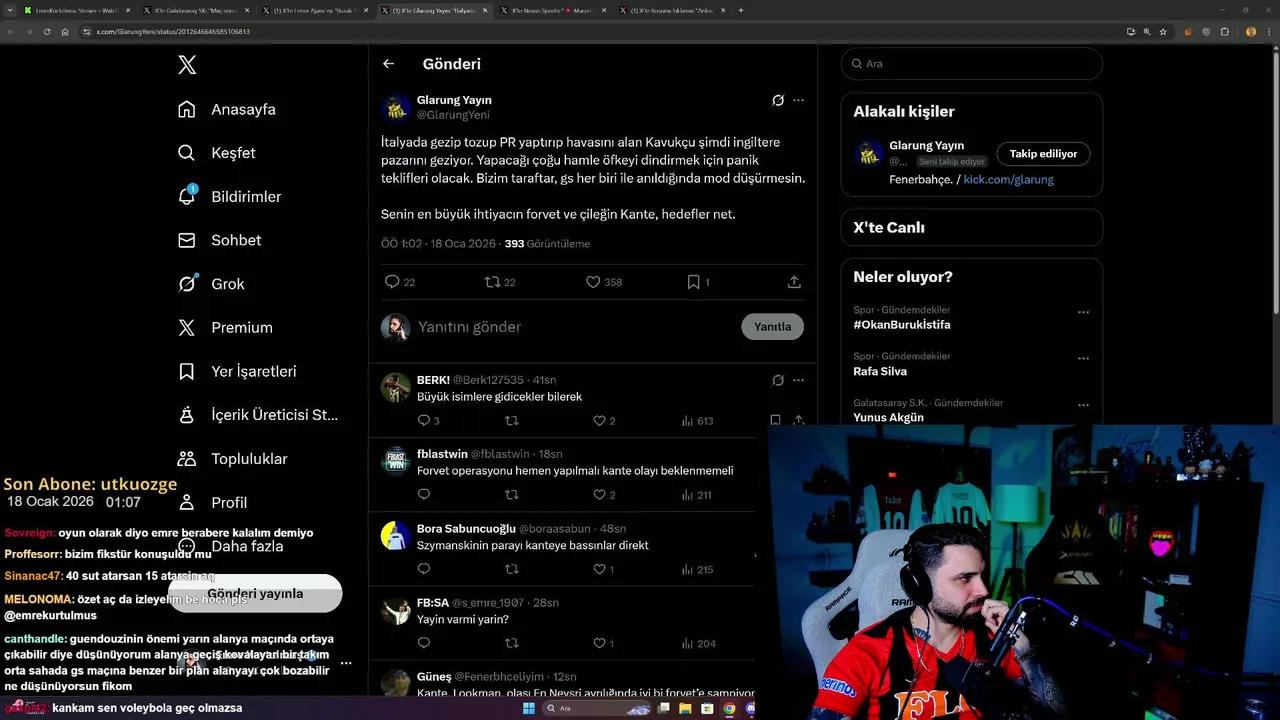Open BERK! profile name link
The image size is (1280, 720).
433,380
